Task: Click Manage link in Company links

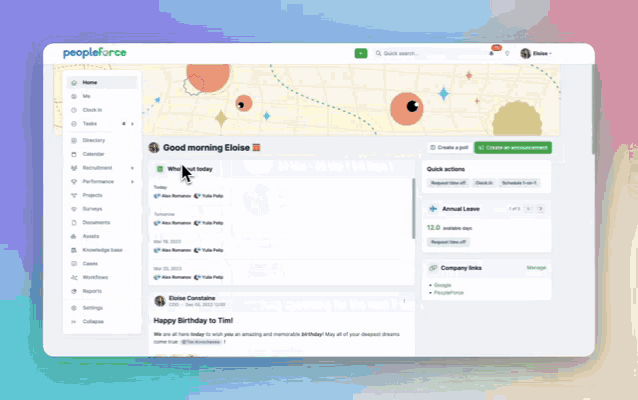Action: click(x=536, y=268)
